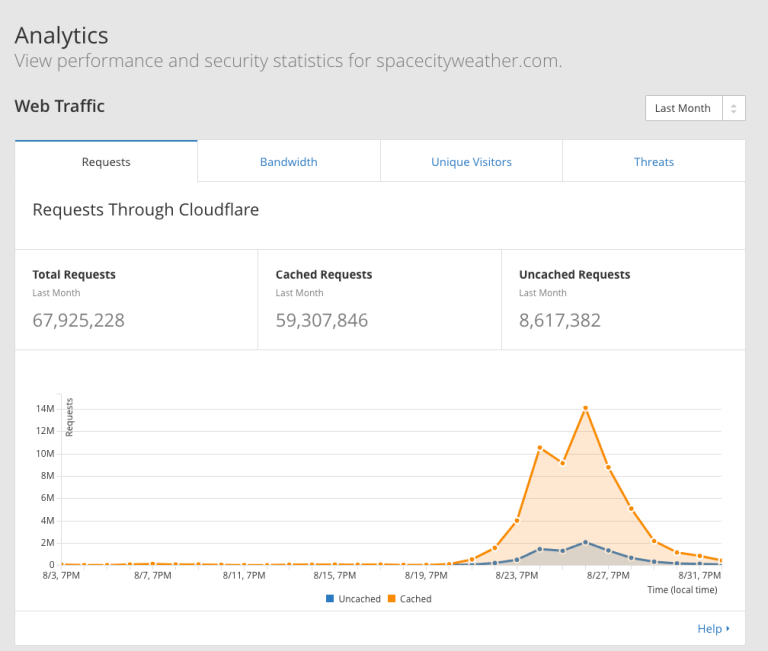Click the small arrow beside Help
Image resolution: width=768 pixels, height=651 pixels.
728,628
